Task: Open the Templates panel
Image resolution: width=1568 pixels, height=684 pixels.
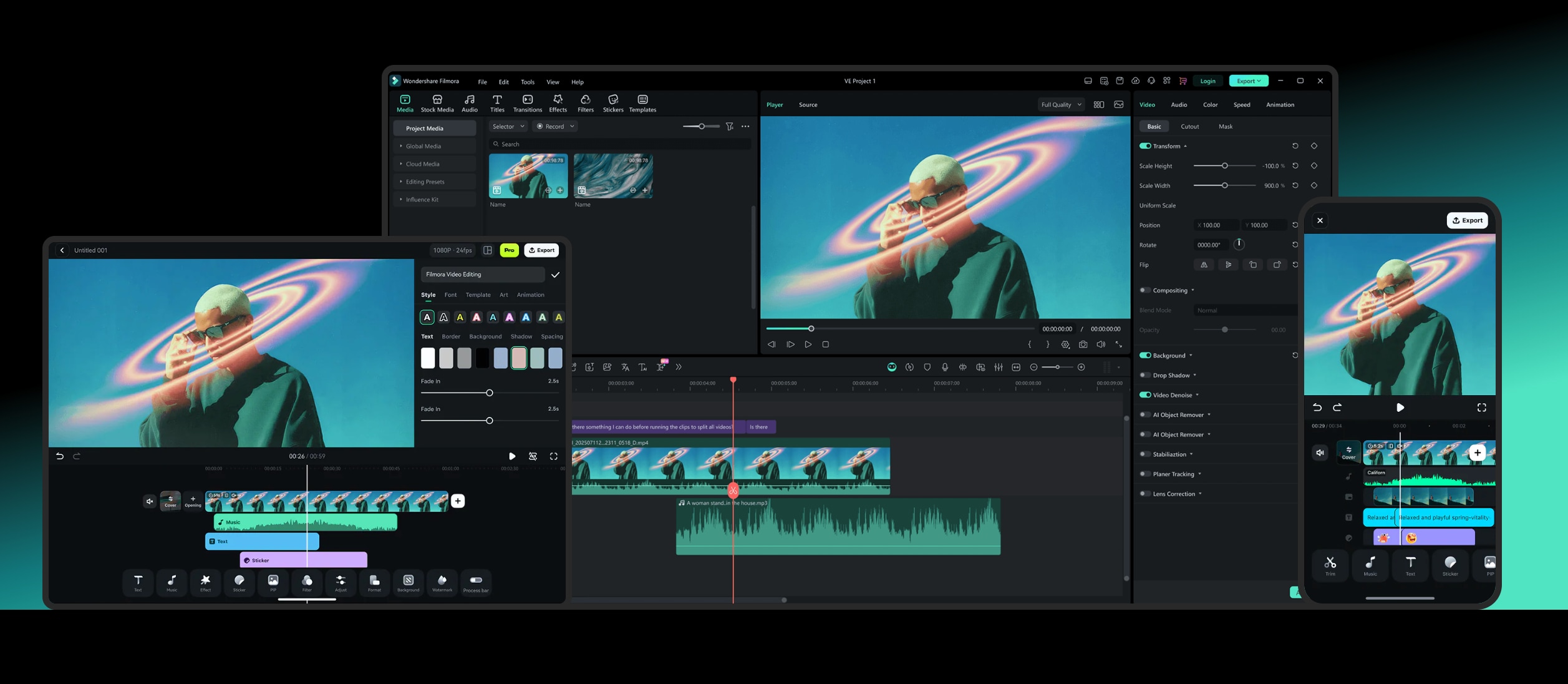Action: click(642, 103)
